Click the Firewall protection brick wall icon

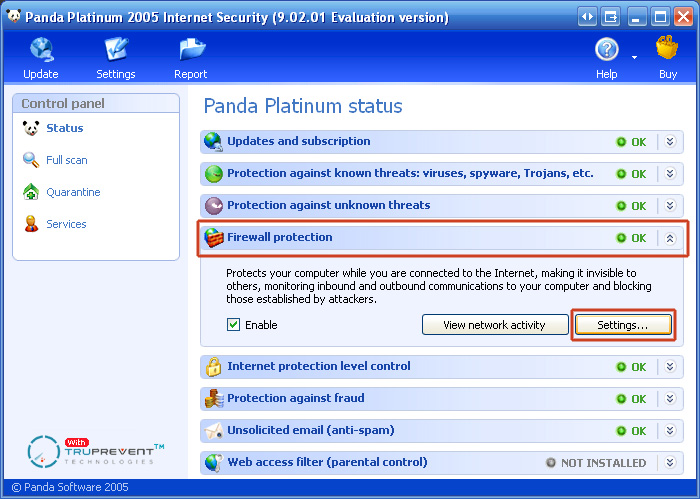click(213, 238)
